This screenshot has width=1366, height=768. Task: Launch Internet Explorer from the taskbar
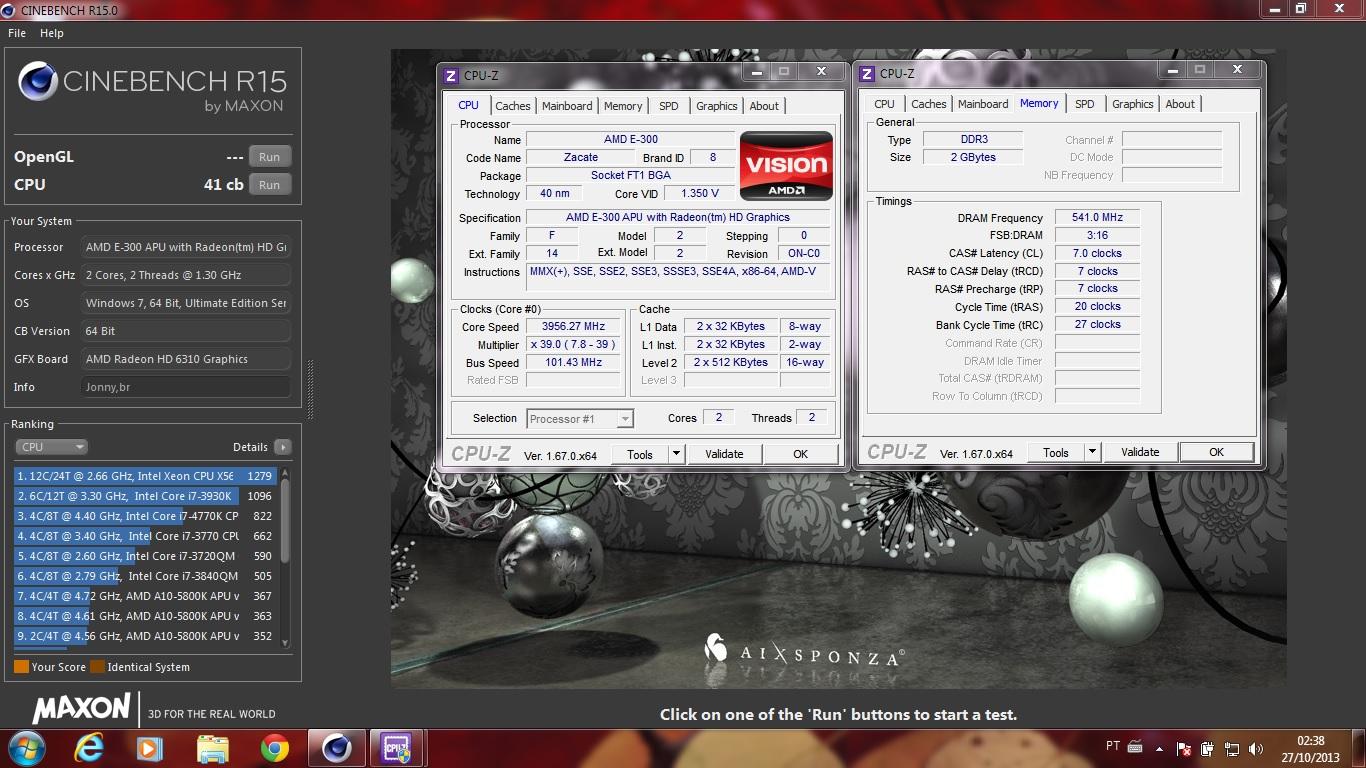pyautogui.click(x=89, y=747)
